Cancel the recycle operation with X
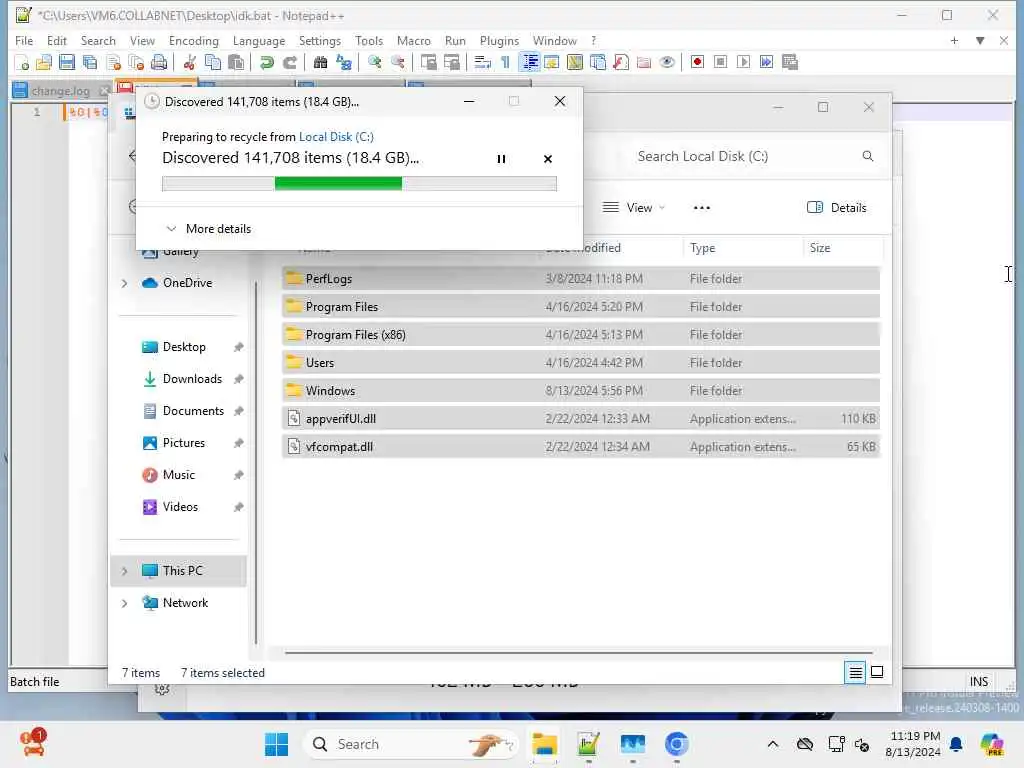The height and width of the screenshot is (768, 1024). coord(548,159)
